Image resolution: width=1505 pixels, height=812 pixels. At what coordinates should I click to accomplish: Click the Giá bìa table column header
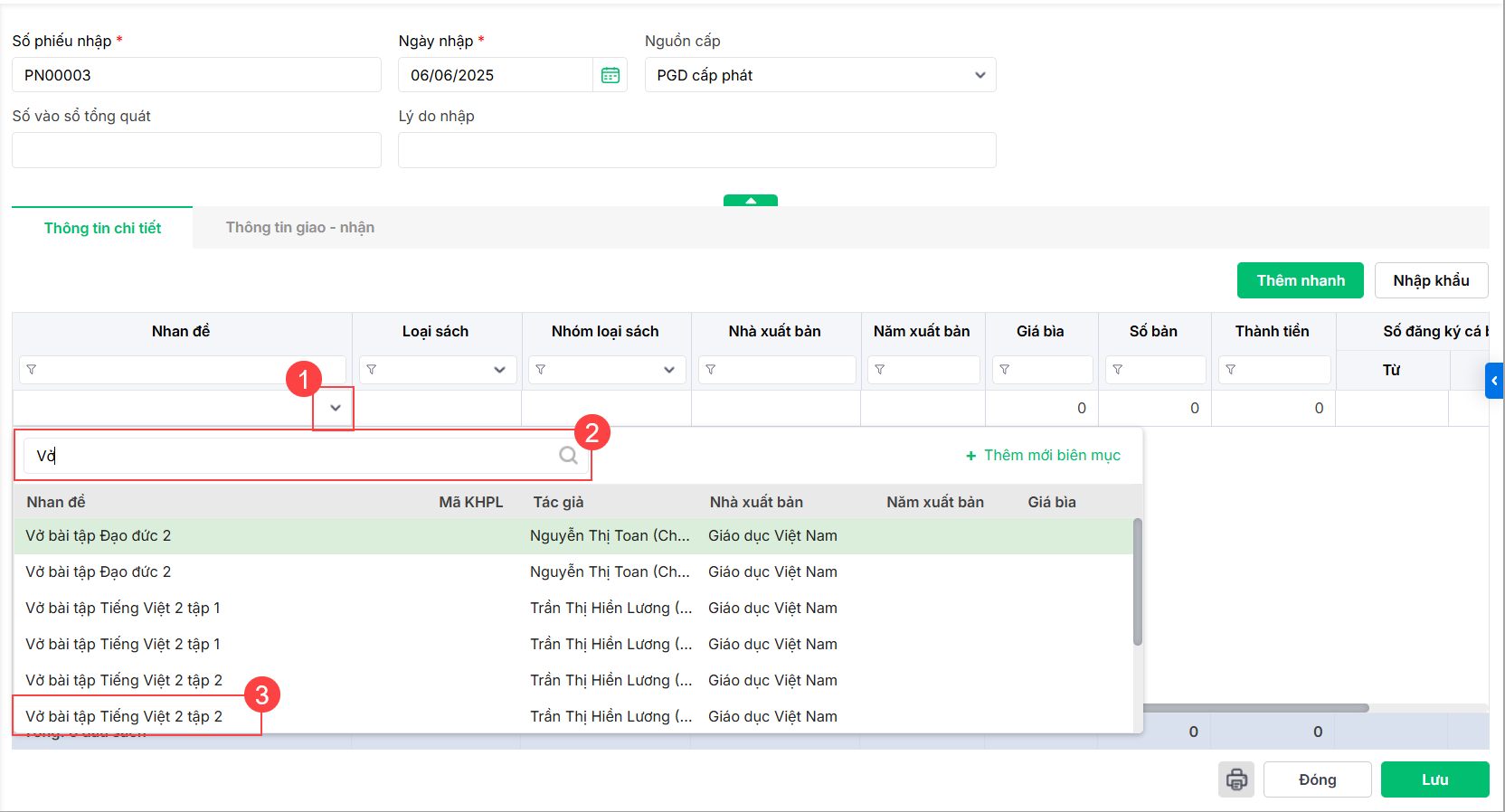1040,331
